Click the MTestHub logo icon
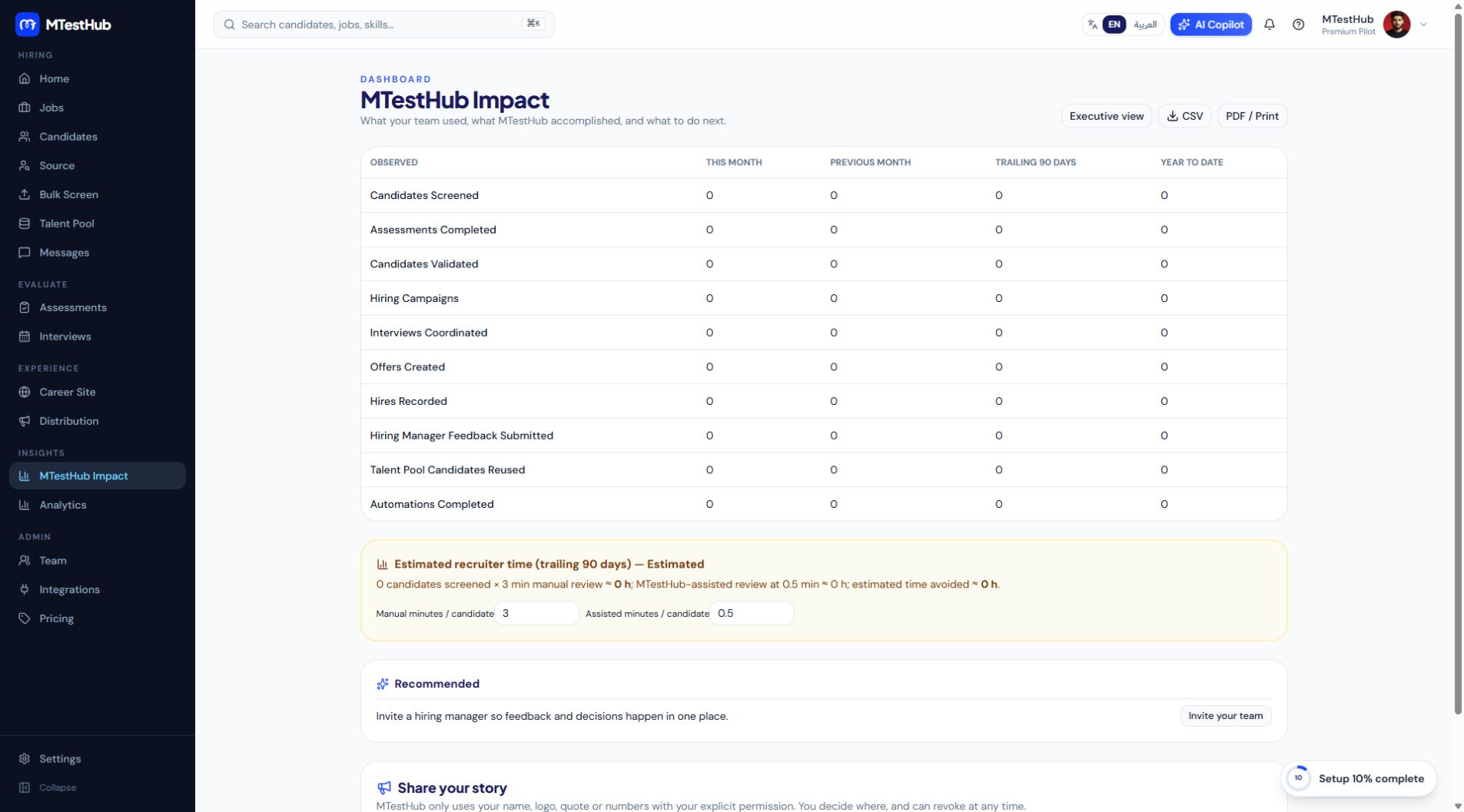The height and width of the screenshot is (812, 1464). click(27, 25)
